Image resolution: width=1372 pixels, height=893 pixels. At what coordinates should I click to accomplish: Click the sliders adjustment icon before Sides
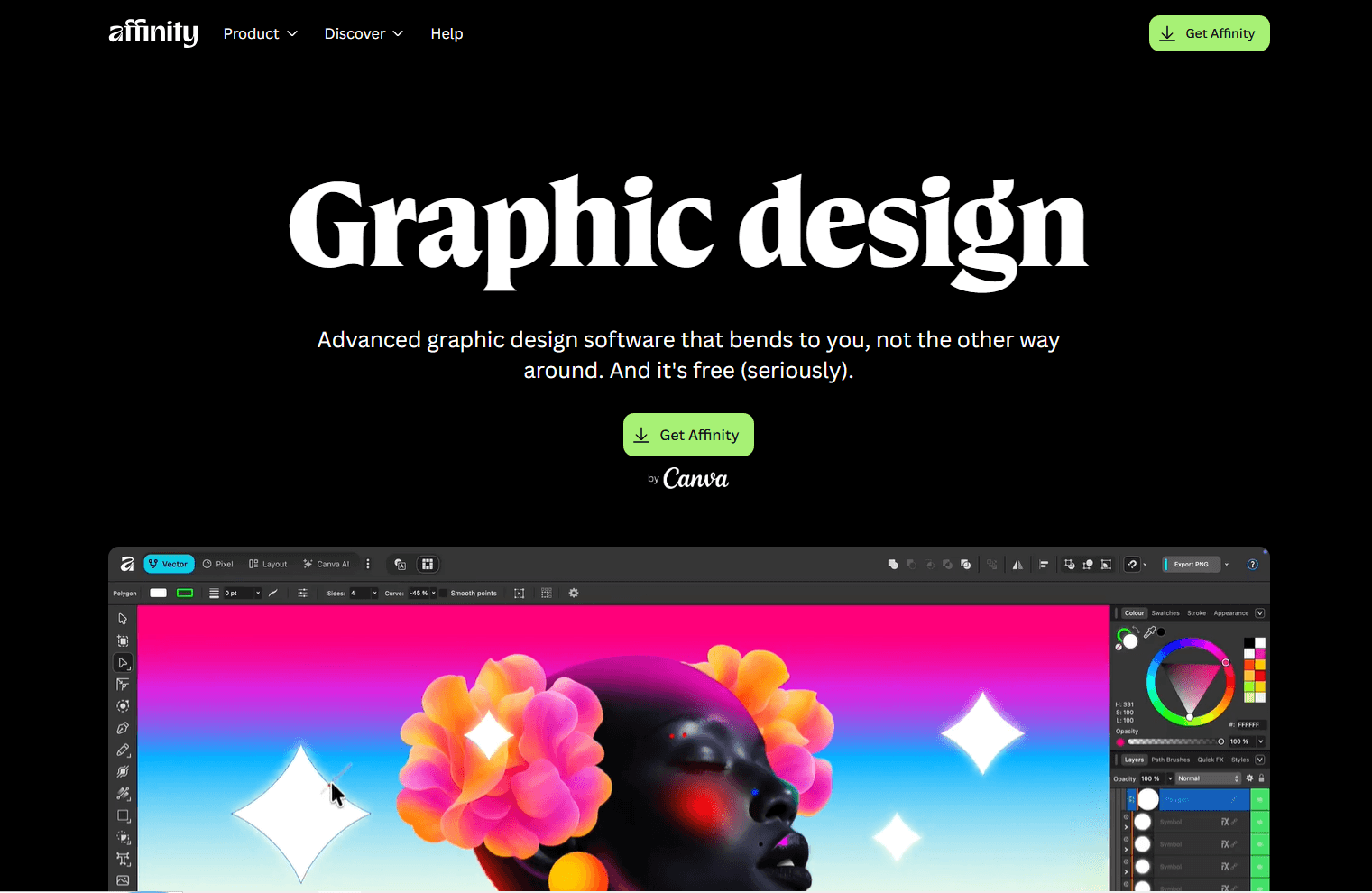click(303, 593)
